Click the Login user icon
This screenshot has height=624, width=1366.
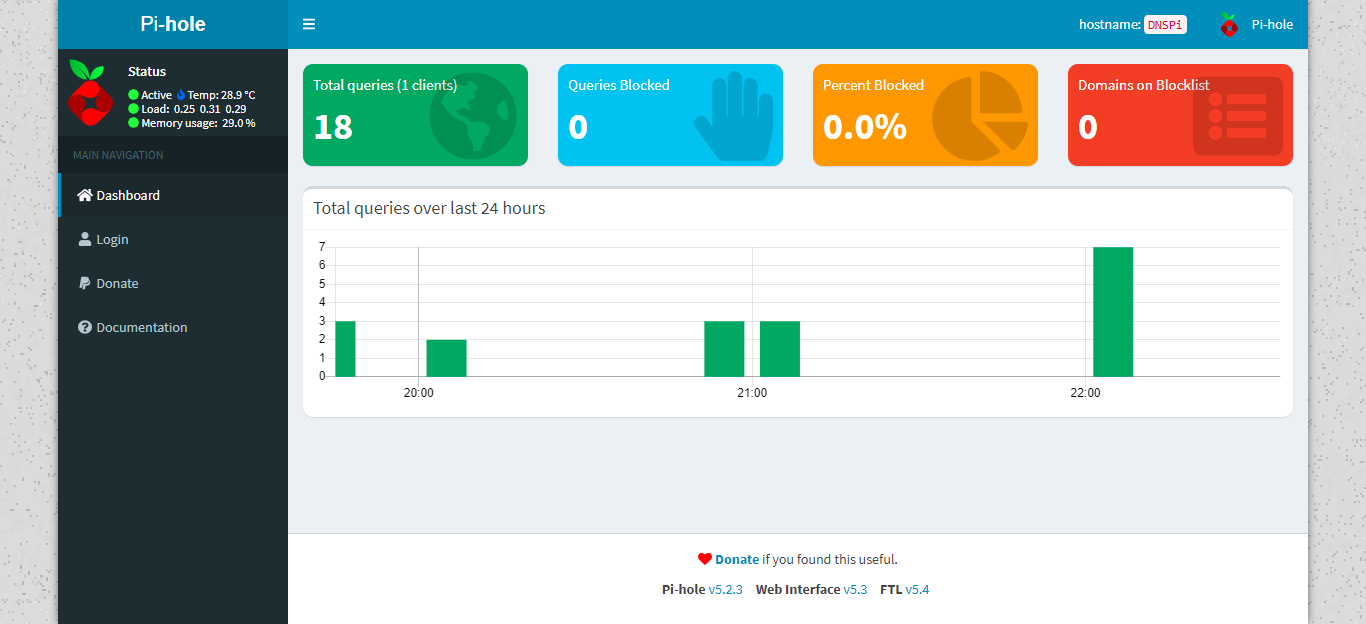click(85, 239)
